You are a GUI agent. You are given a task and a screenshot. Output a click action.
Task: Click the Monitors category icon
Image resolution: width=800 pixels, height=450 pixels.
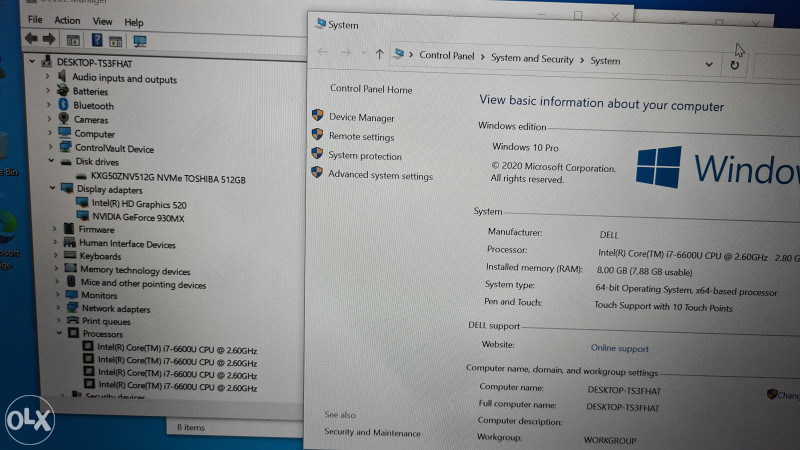[x=72, y=294]
